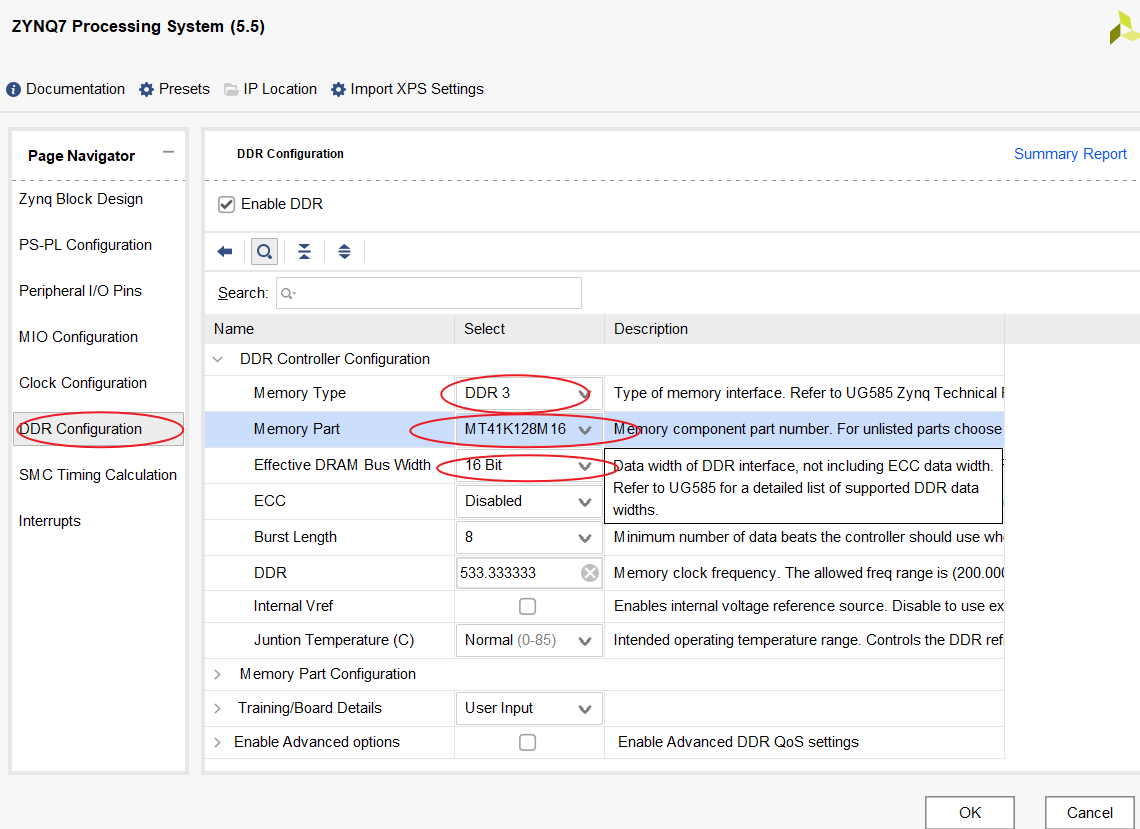The height and width of the screenshot is (829, 1140).
Task: Open the Summary Report link
Action: coord(1070,154)
